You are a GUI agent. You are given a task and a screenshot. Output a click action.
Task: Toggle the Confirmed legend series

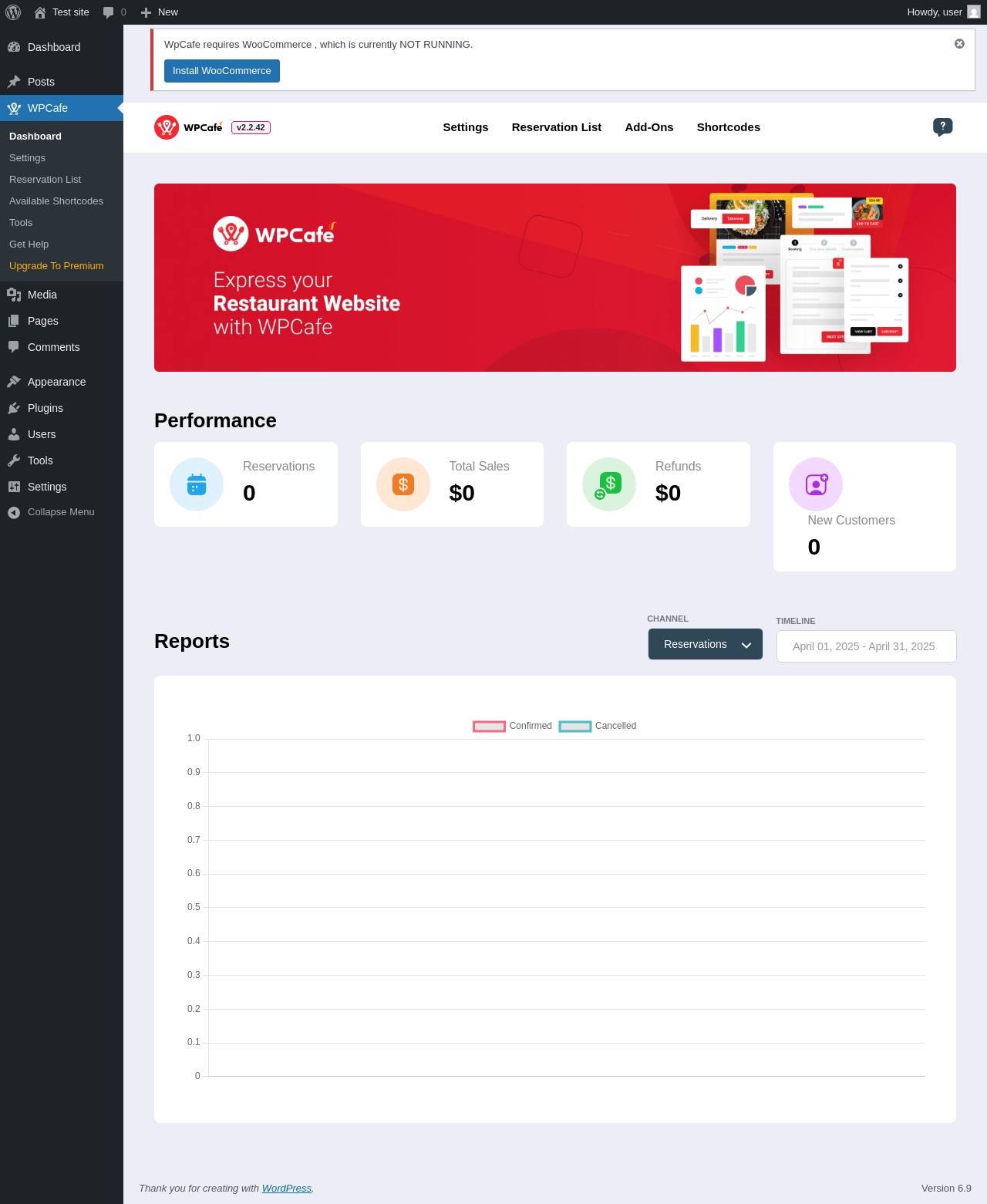pos(513,726)
